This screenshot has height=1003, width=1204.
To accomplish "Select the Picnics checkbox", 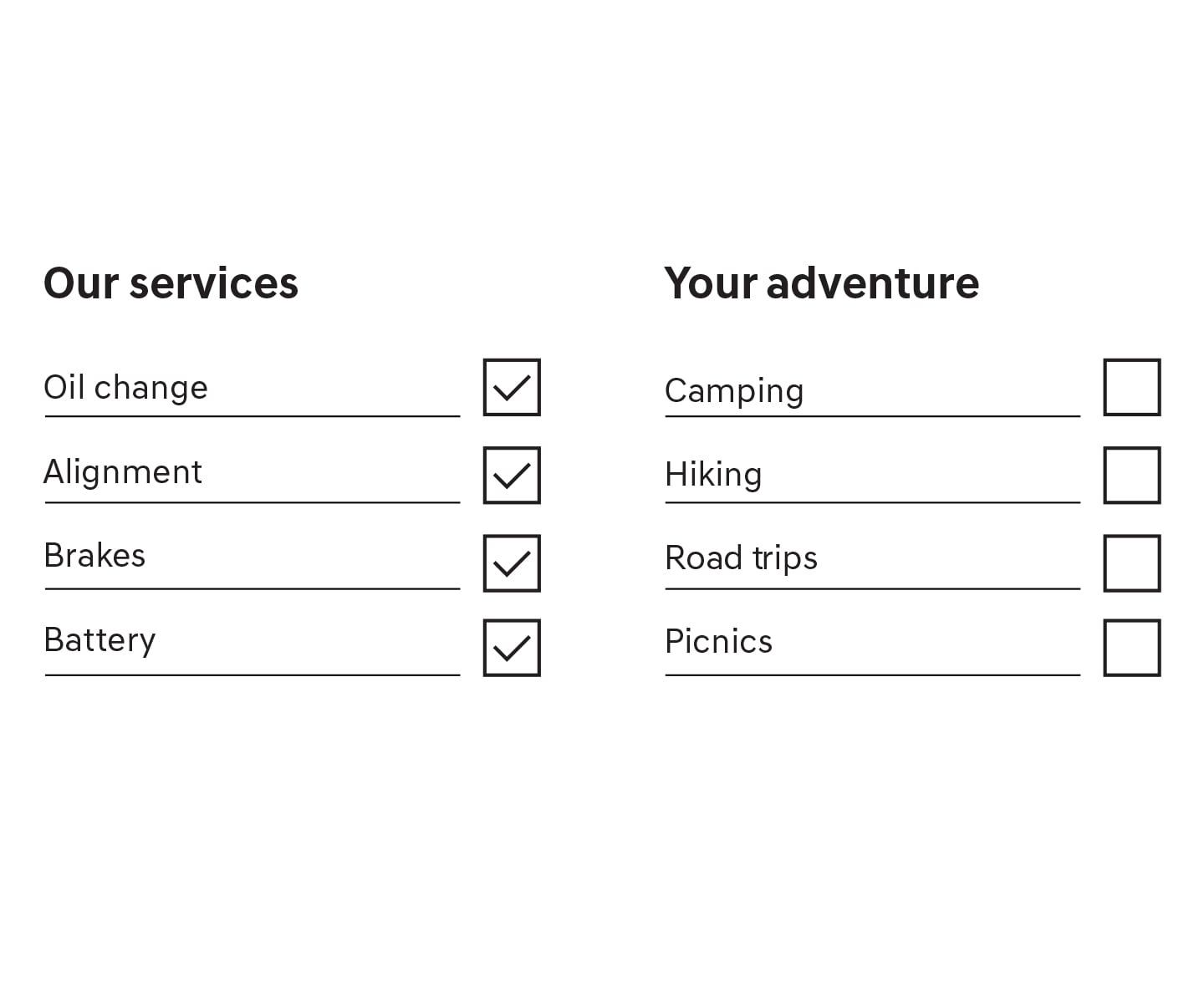I will [x=1132, y=648].
